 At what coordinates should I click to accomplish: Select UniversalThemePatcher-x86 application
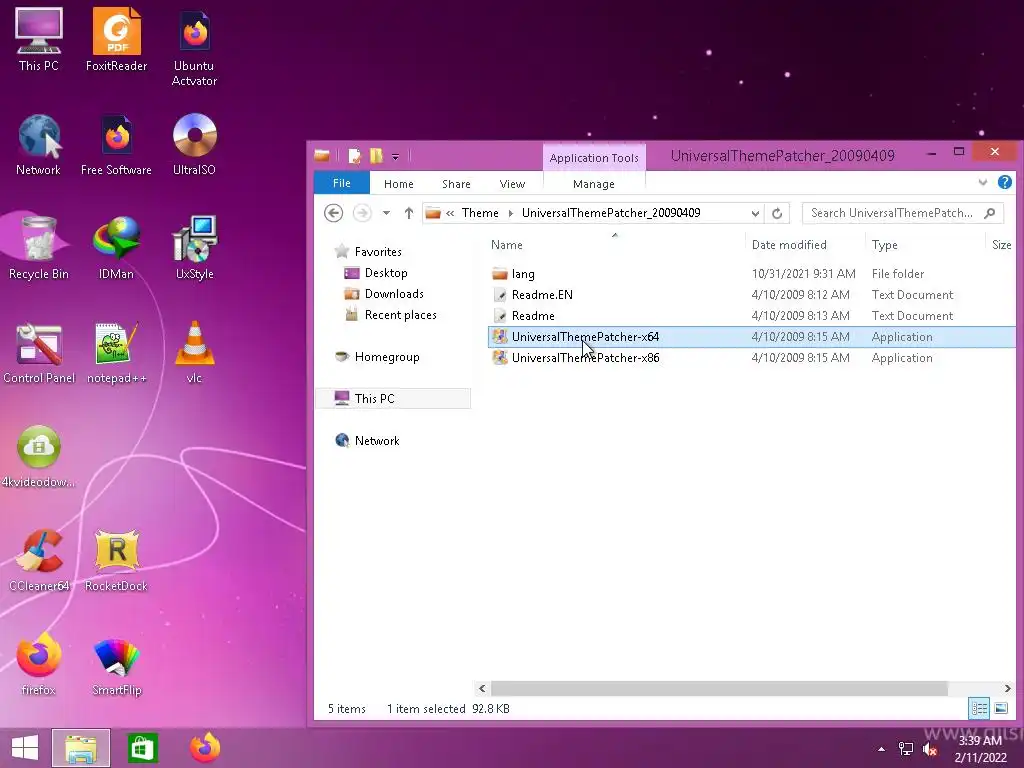(x=751, y=357)
